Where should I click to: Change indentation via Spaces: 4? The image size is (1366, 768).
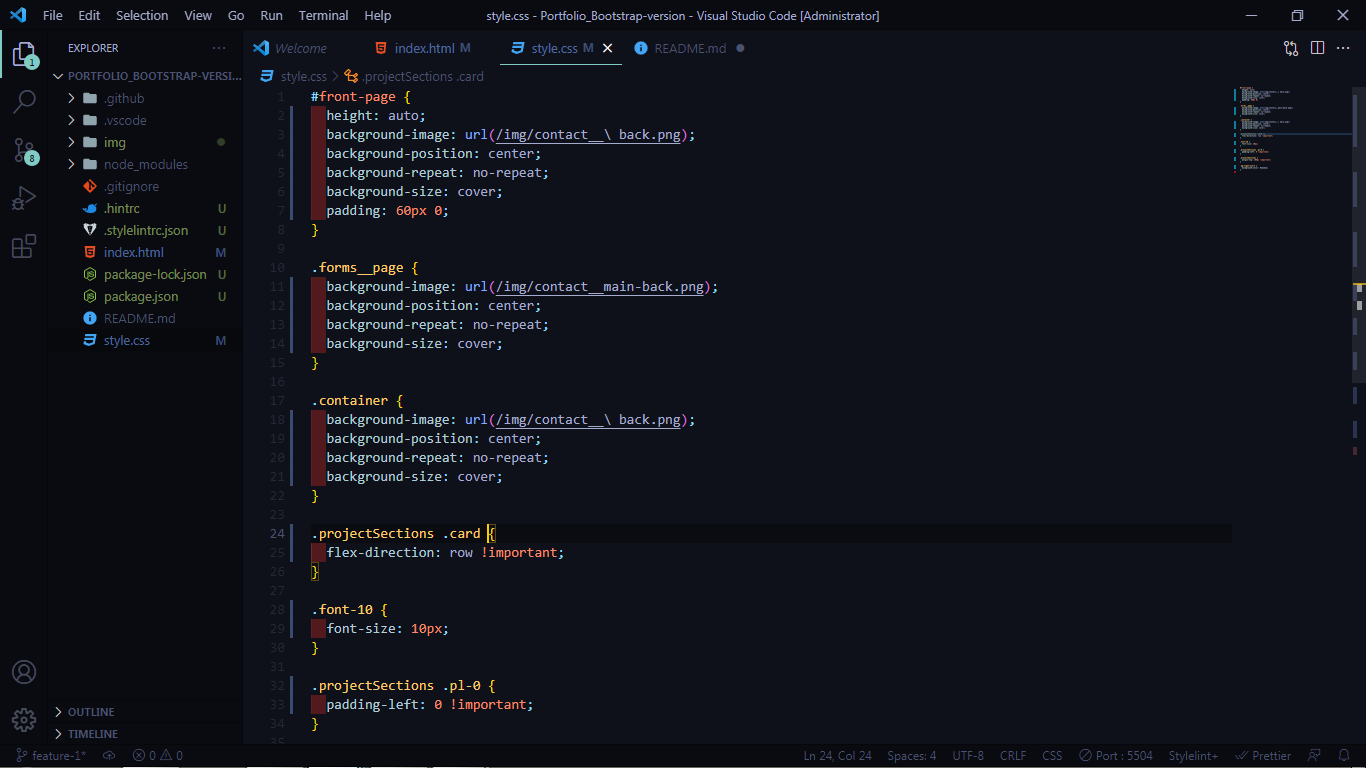912,756
